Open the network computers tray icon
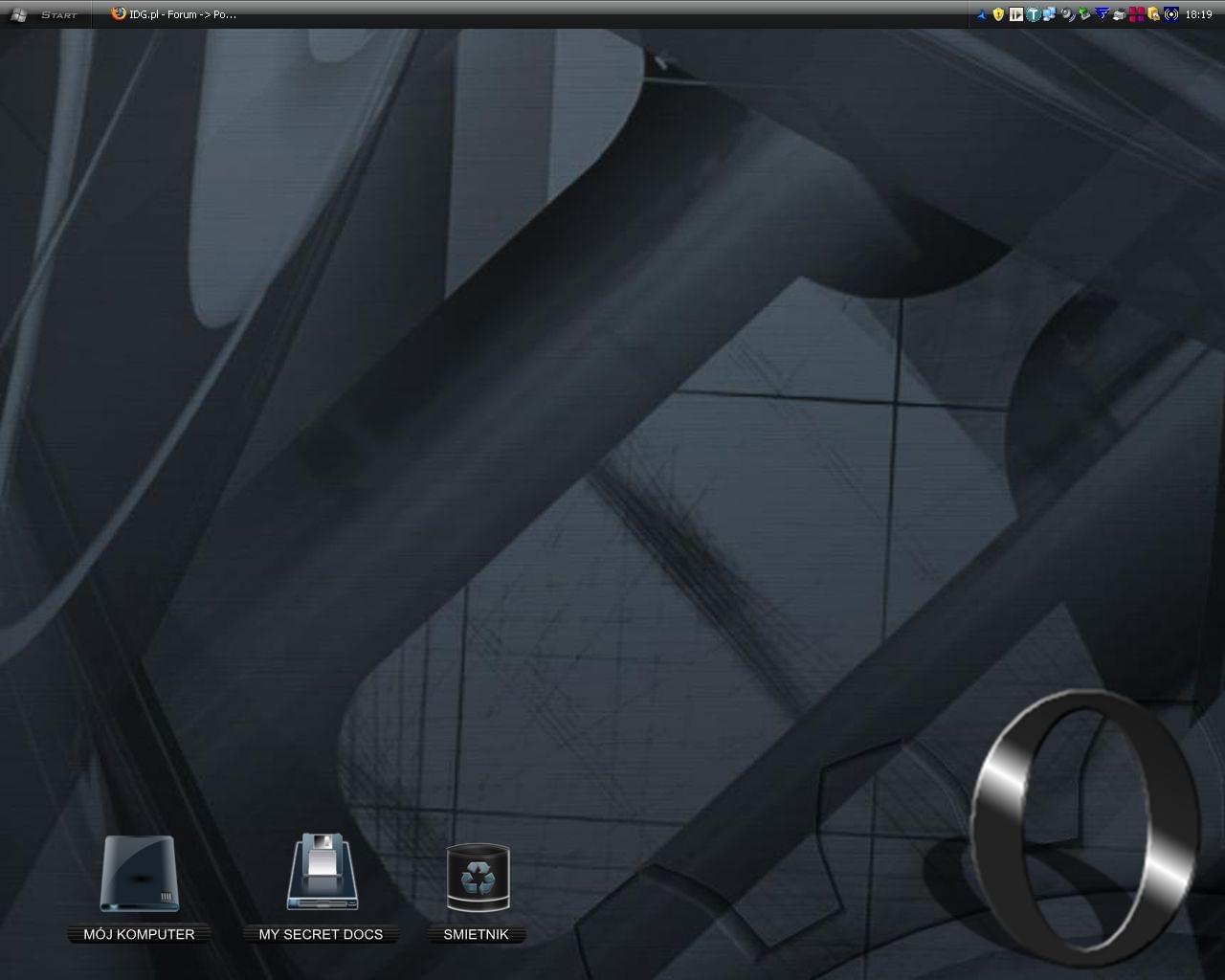 tap(1050, 14)
